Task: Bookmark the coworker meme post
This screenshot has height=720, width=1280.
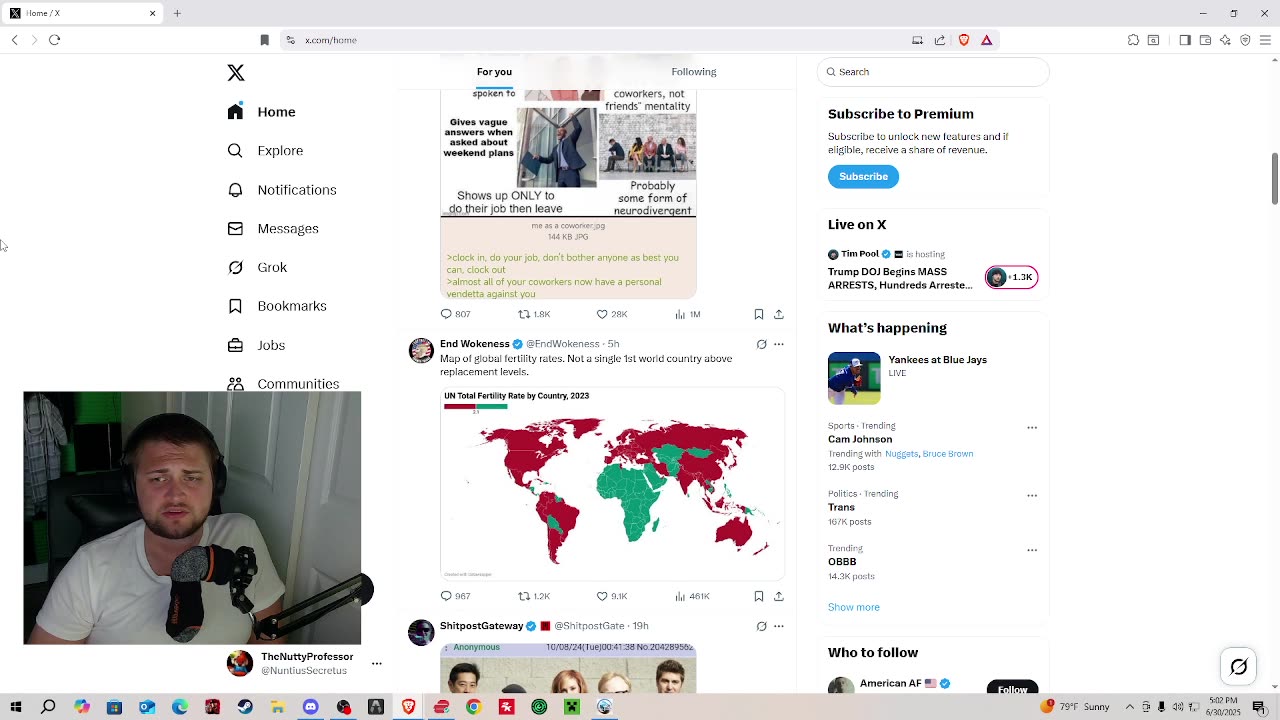Action: pos(759,314)
